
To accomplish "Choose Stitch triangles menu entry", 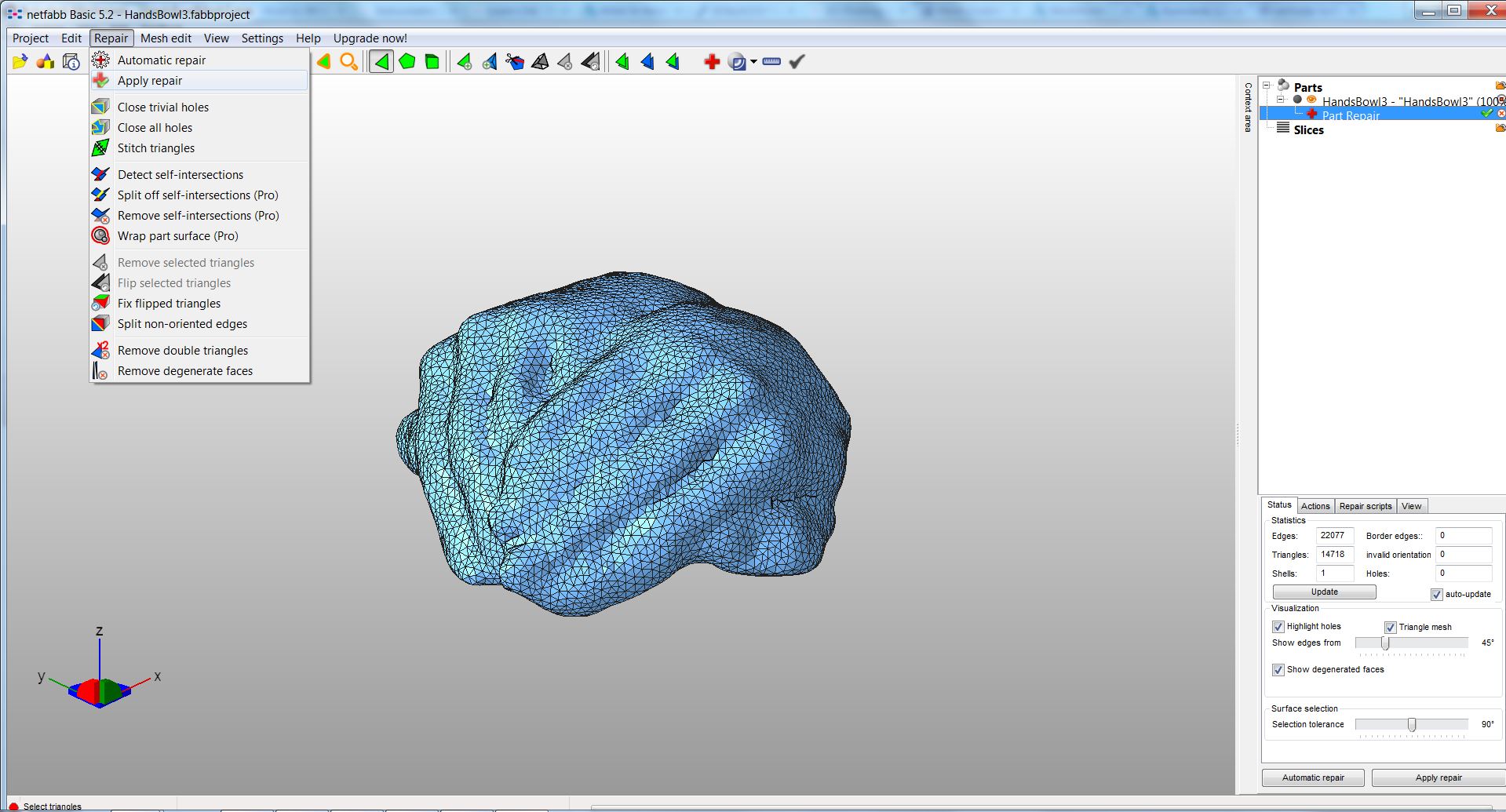I will (x=199, y=147).
